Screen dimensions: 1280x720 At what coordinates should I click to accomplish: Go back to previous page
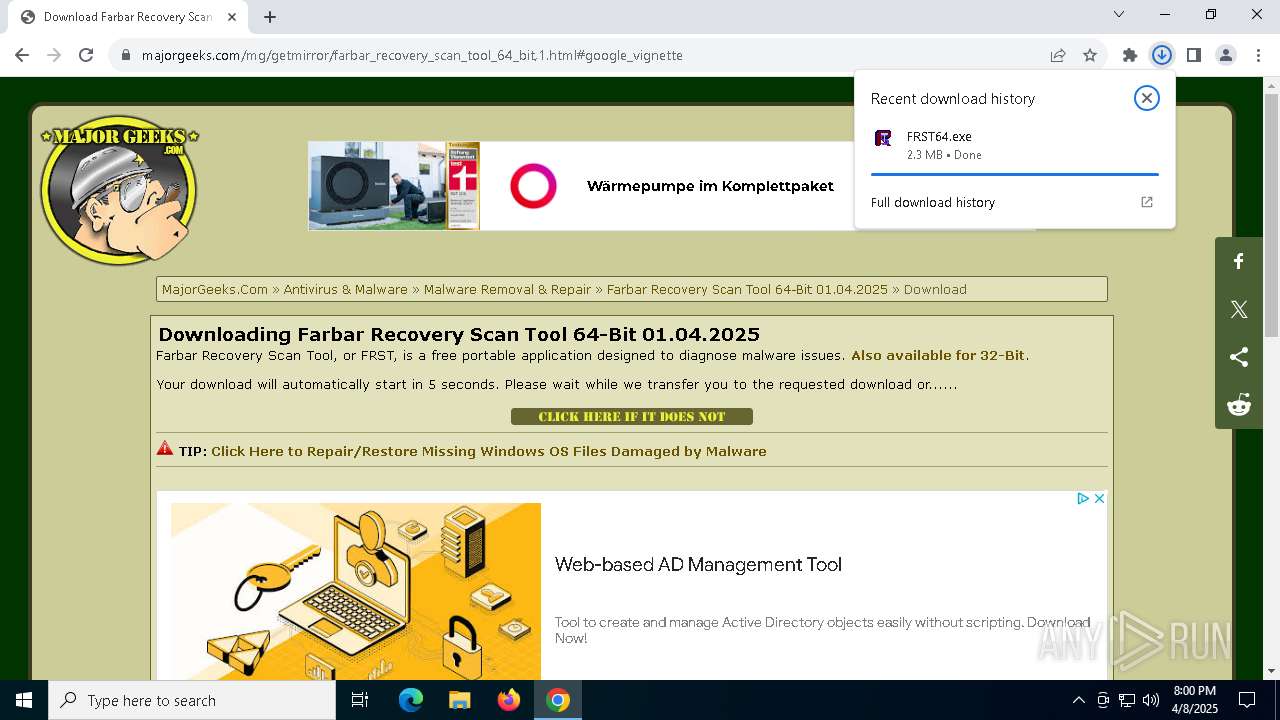[22, 55]
